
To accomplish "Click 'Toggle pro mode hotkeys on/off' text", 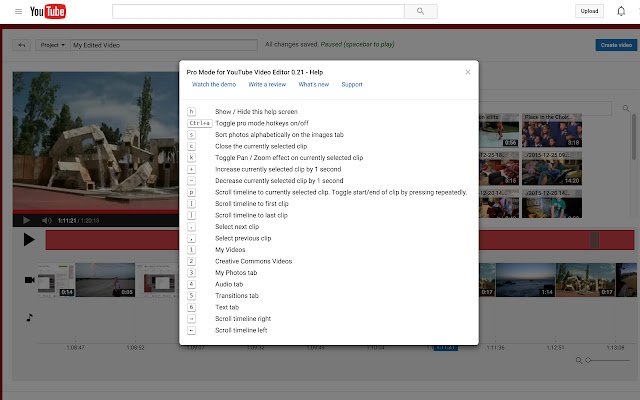I will (x=262, y=123).
